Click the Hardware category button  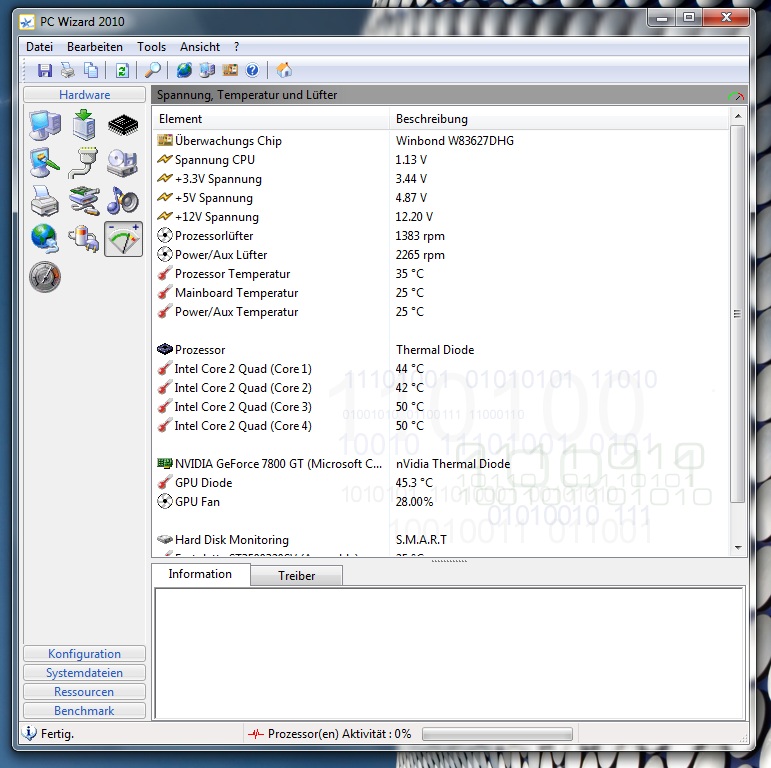click(85, 94)
